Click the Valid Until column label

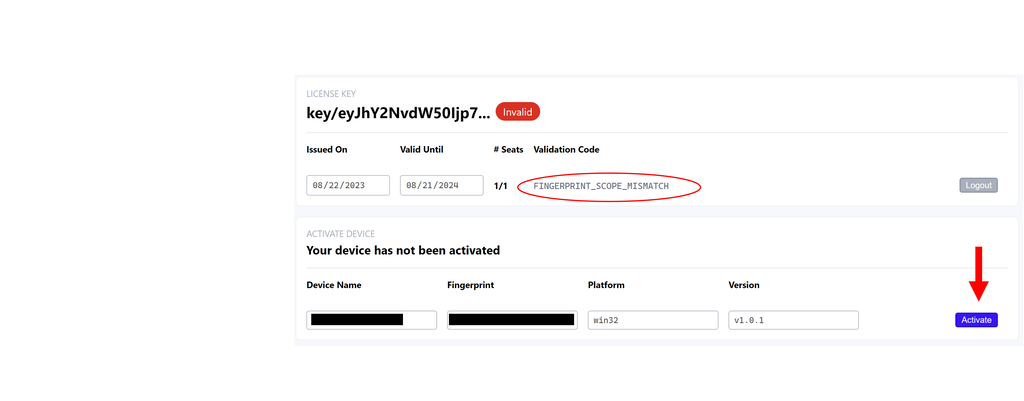[x=422, y=150]
